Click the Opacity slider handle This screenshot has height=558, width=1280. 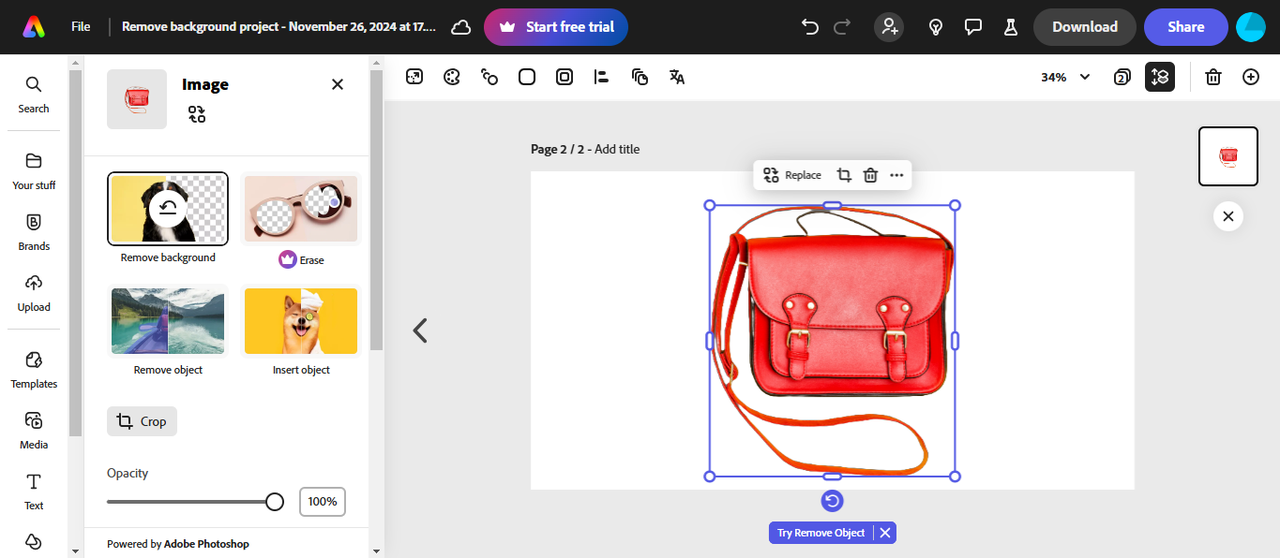tap(275, 502)
